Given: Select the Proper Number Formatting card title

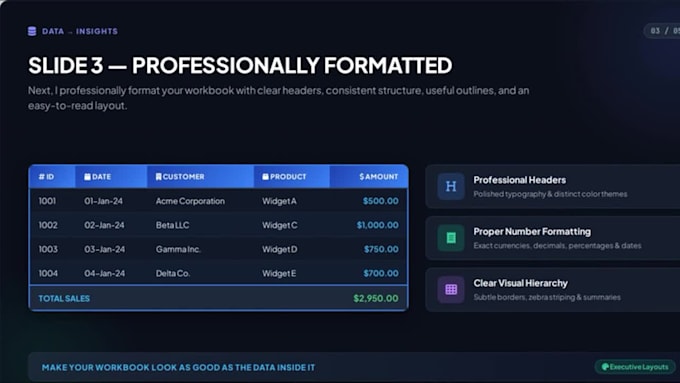Looking at the screenshot, I should tap(532, 232).
